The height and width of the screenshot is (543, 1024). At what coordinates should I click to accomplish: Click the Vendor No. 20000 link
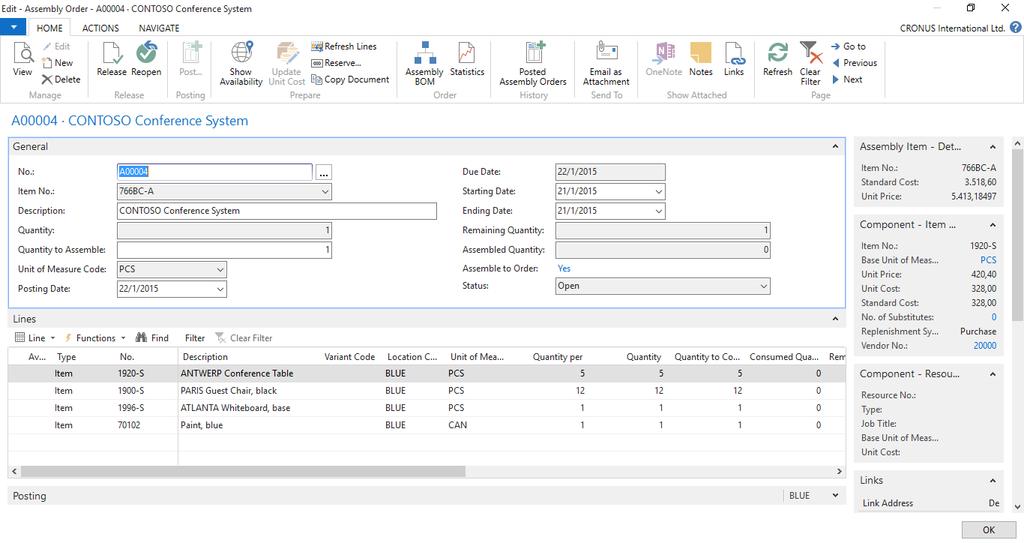(x=985, y=346)
